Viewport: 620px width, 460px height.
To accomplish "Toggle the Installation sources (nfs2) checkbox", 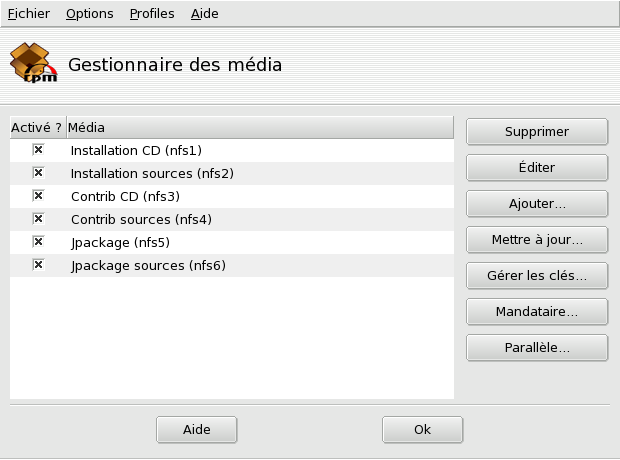I will (x=38, y=173).
